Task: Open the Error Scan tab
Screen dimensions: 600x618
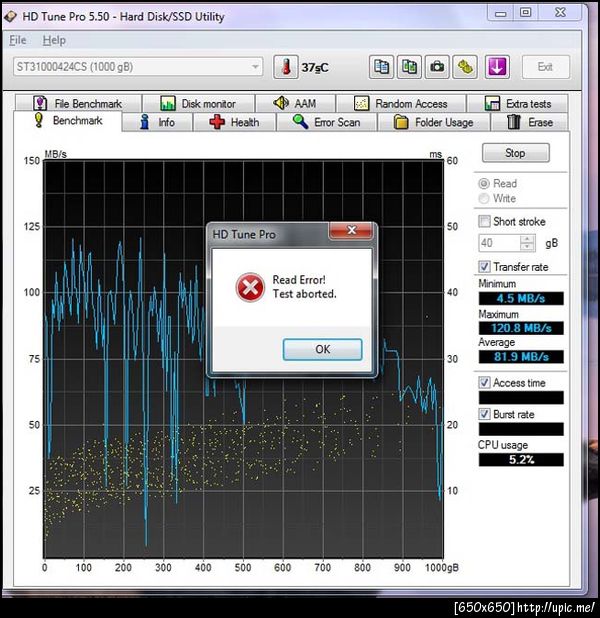Action: [327, 122]
